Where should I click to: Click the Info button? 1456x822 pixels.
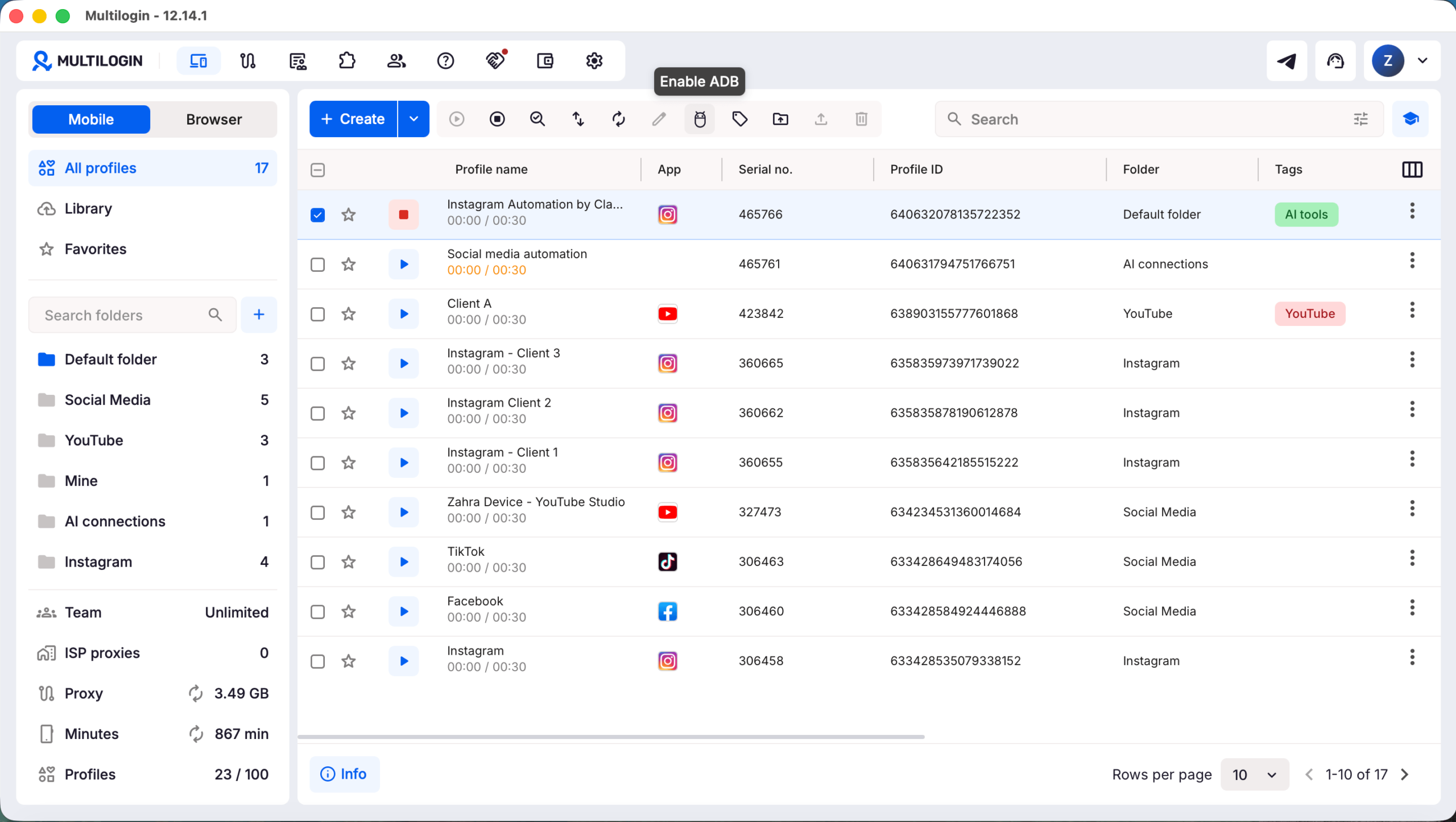coord(344,774)
